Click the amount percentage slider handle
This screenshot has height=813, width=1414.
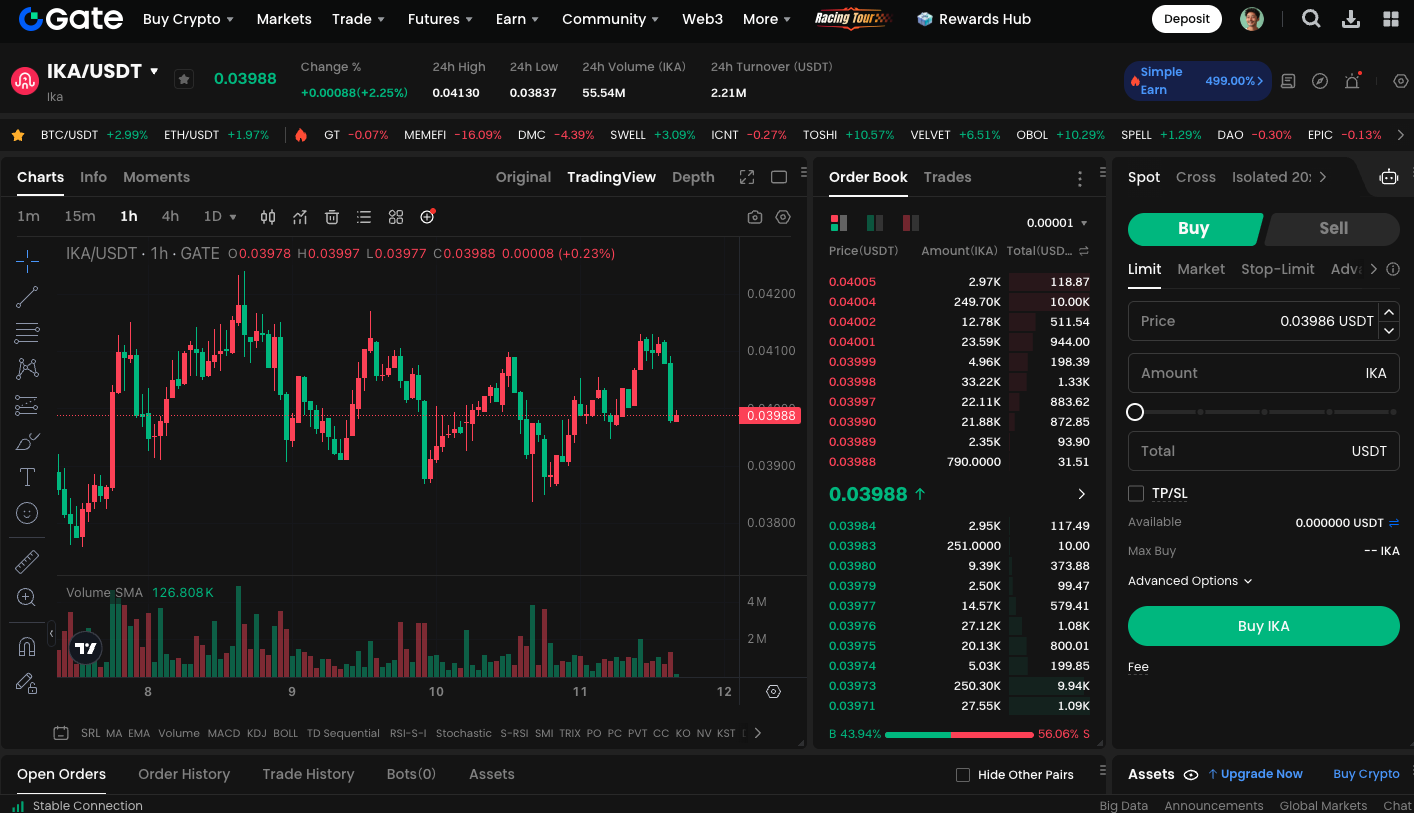coord(1135,412)
